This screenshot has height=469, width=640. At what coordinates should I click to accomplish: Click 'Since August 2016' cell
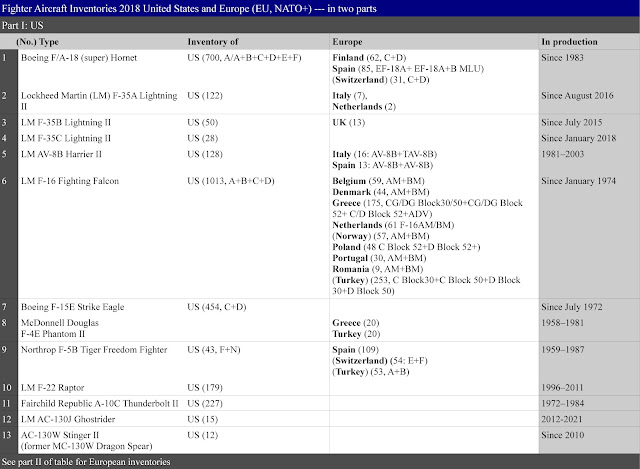[x=577, y=96]
